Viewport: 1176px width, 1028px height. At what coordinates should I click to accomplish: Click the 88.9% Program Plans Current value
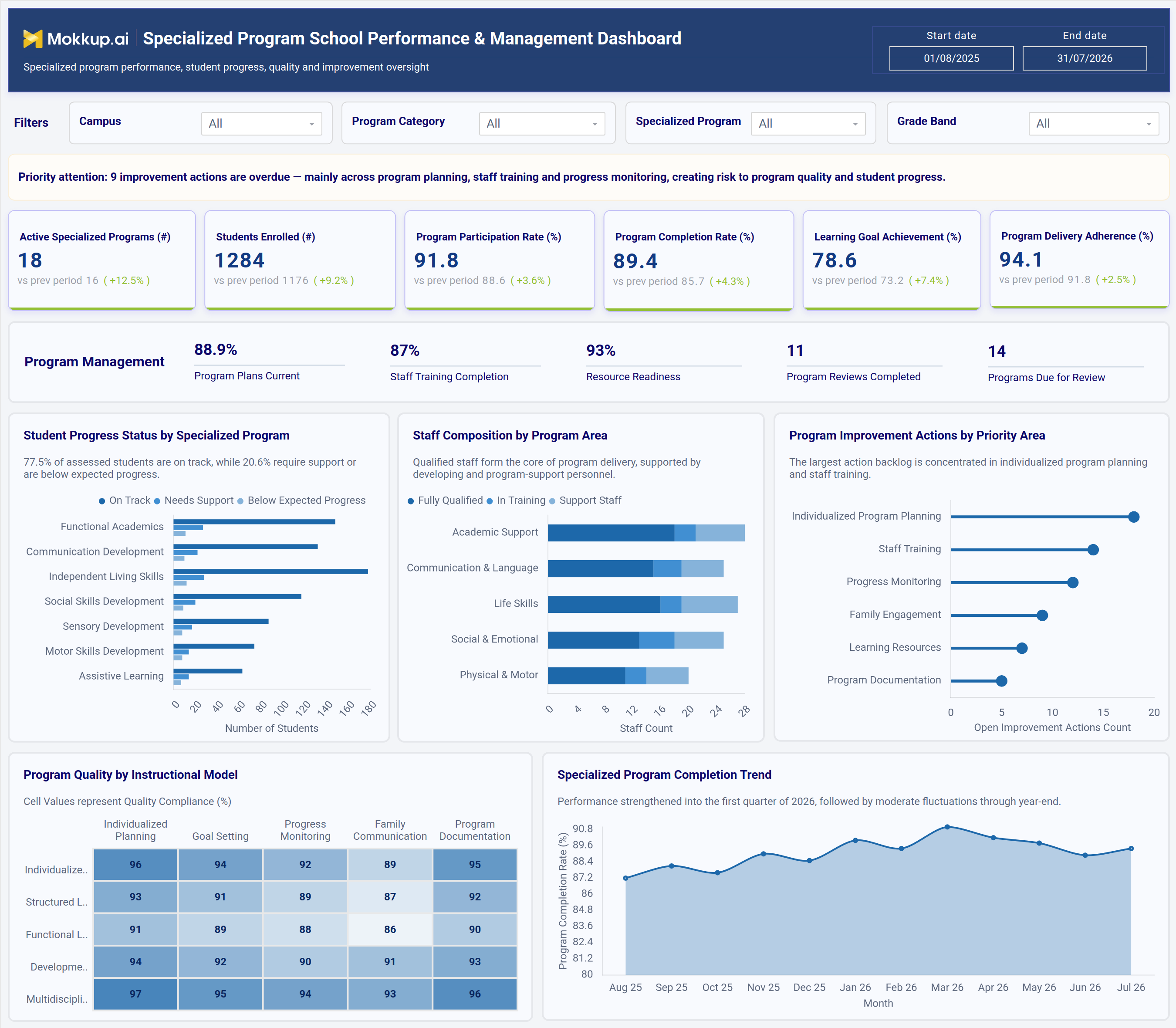[216, 349]
